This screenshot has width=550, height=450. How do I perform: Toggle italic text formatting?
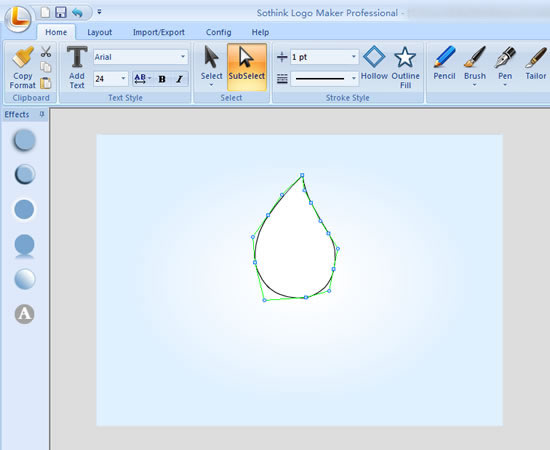179,79
